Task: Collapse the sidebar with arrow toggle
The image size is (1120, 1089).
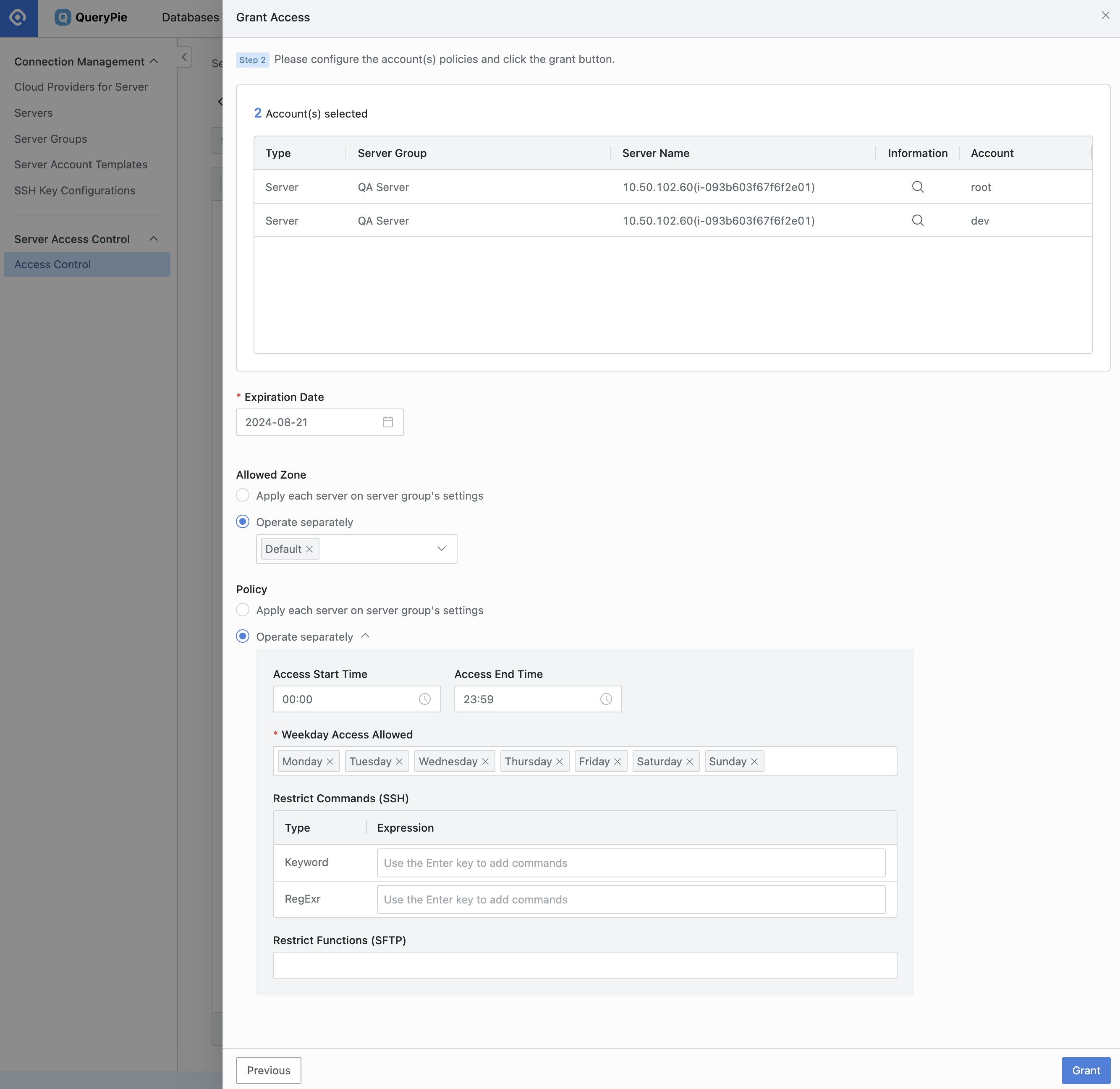Action: click(x=184, y=57)
